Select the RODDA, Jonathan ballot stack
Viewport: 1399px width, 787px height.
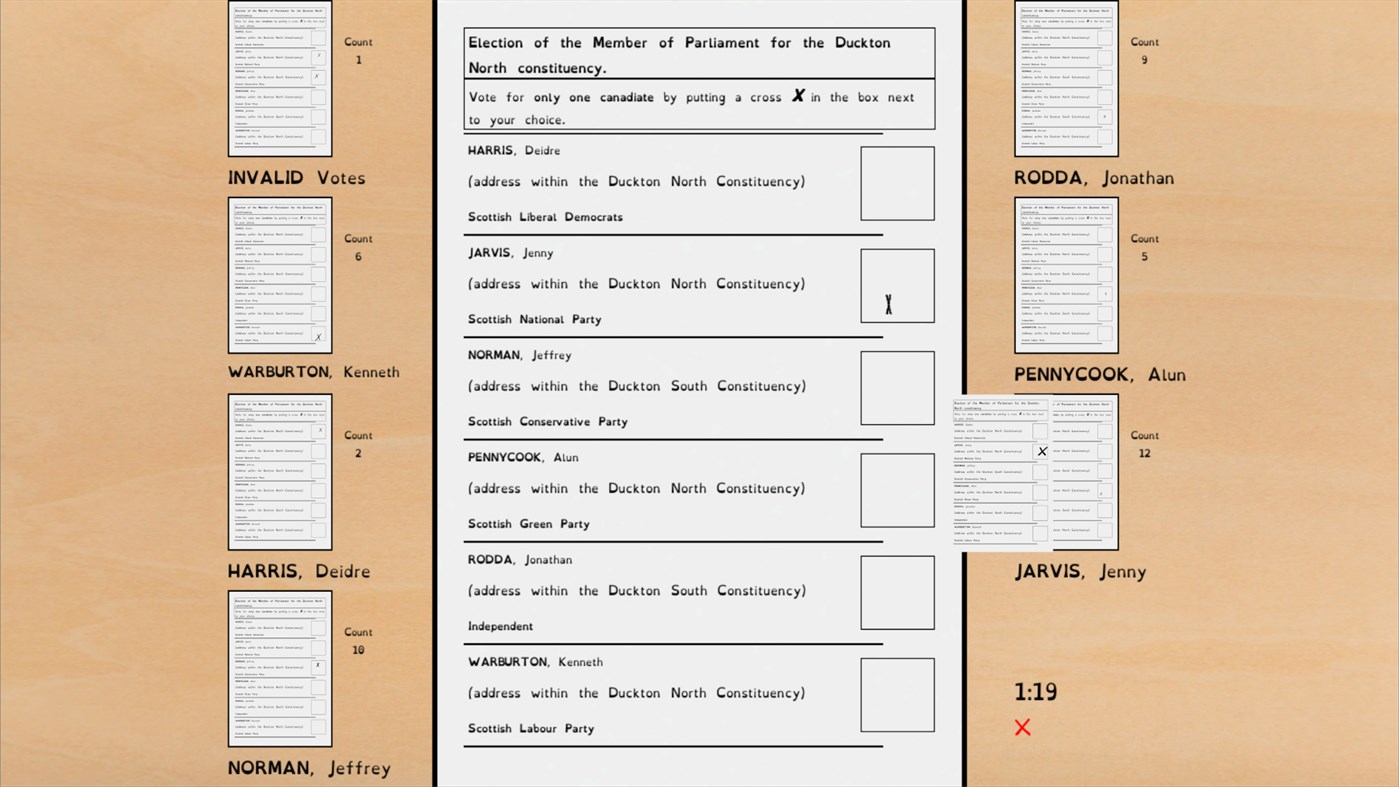tap(1066, 78)
